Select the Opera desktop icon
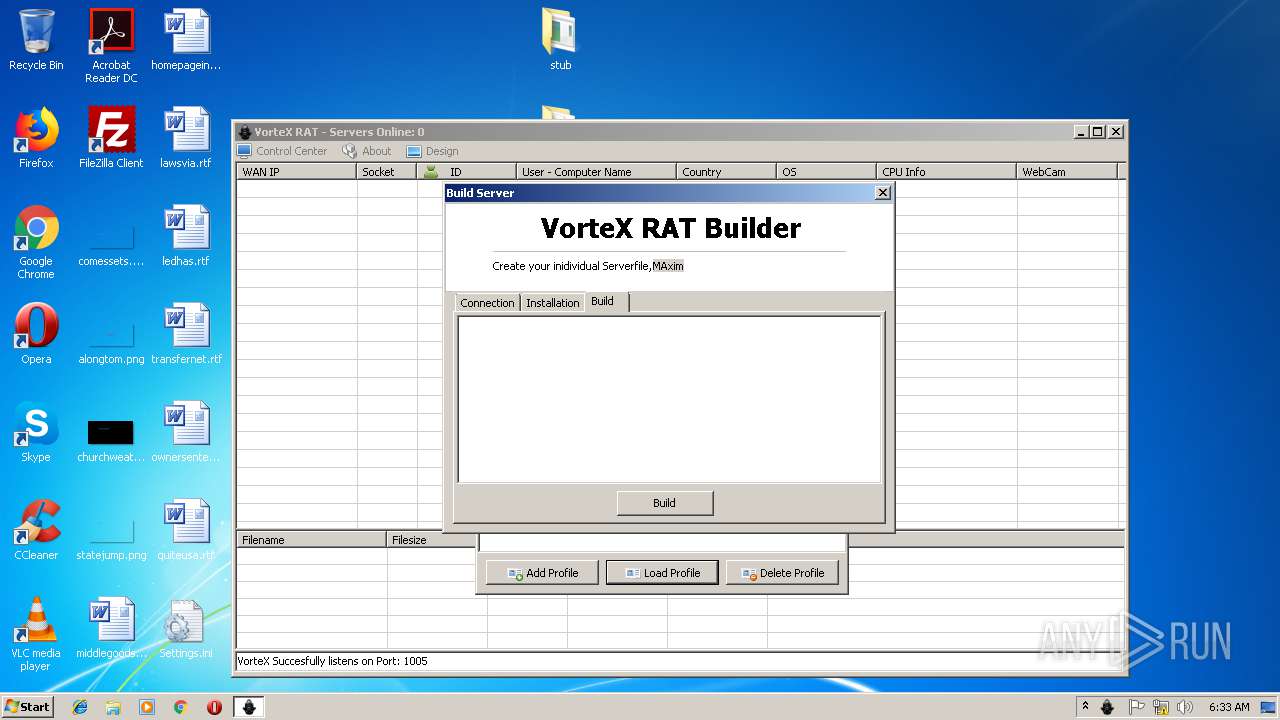1280x720 pixels. pyautogui.click(x=36, y=334)
